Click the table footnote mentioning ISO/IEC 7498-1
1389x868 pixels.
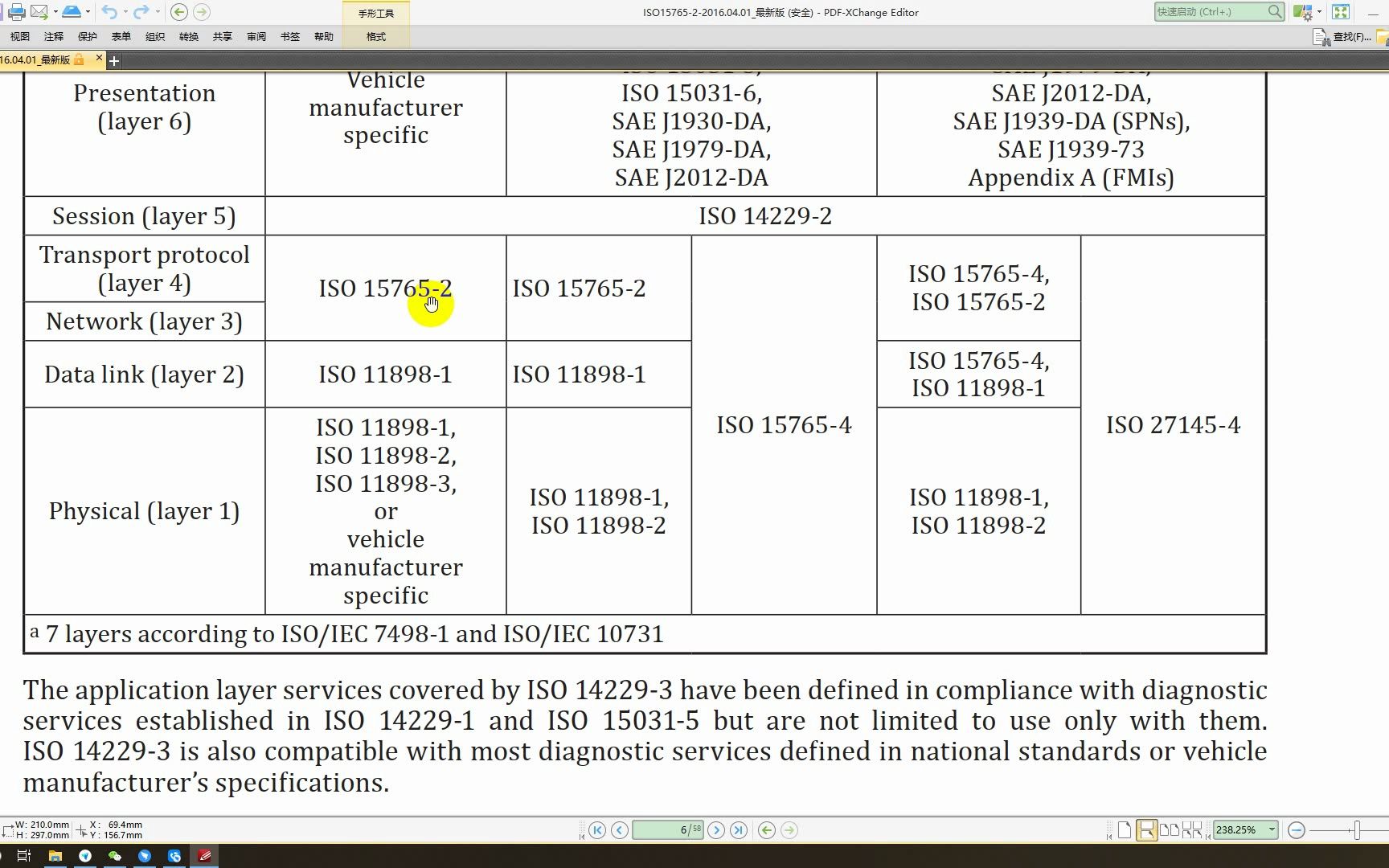click(347, 634)
